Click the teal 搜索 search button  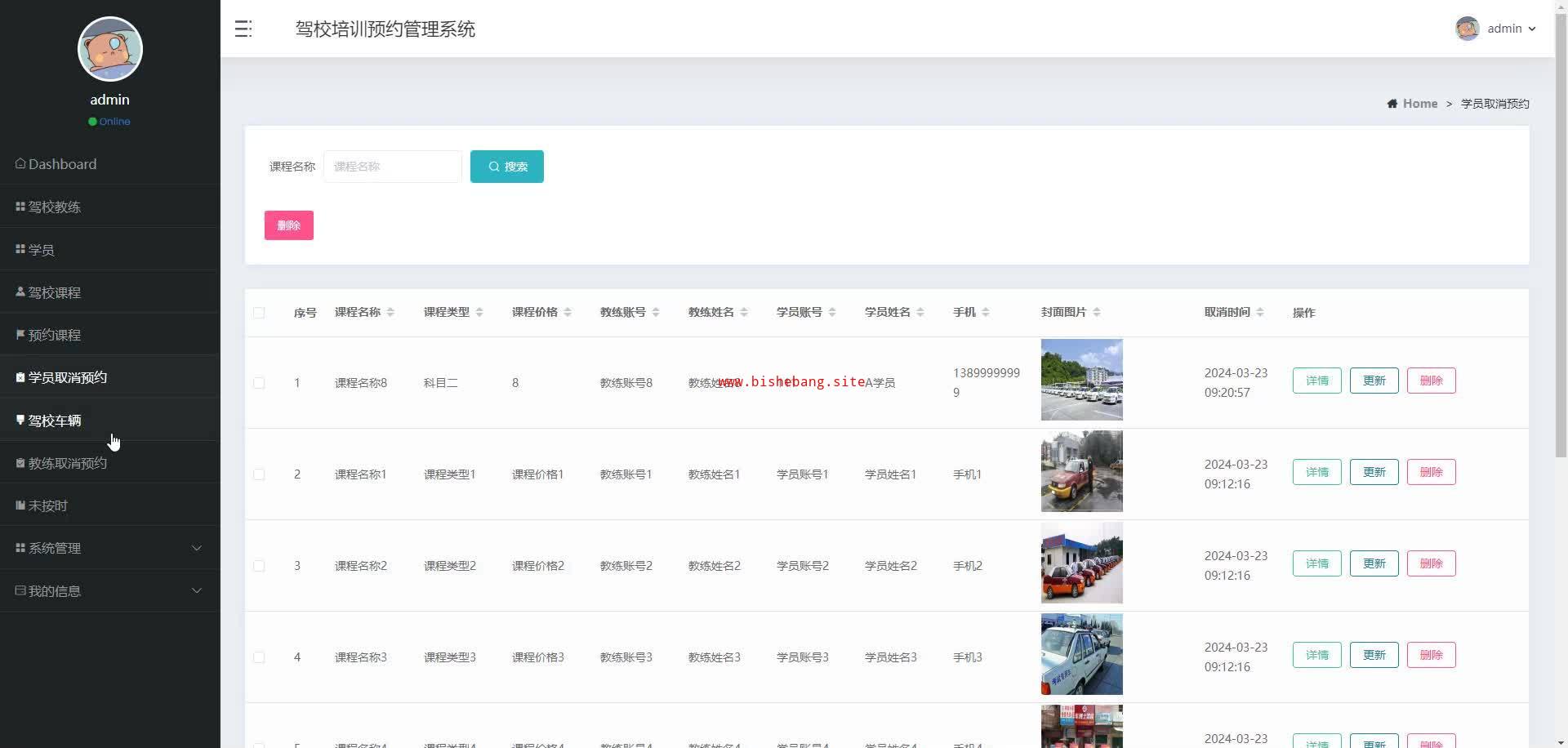506,167
